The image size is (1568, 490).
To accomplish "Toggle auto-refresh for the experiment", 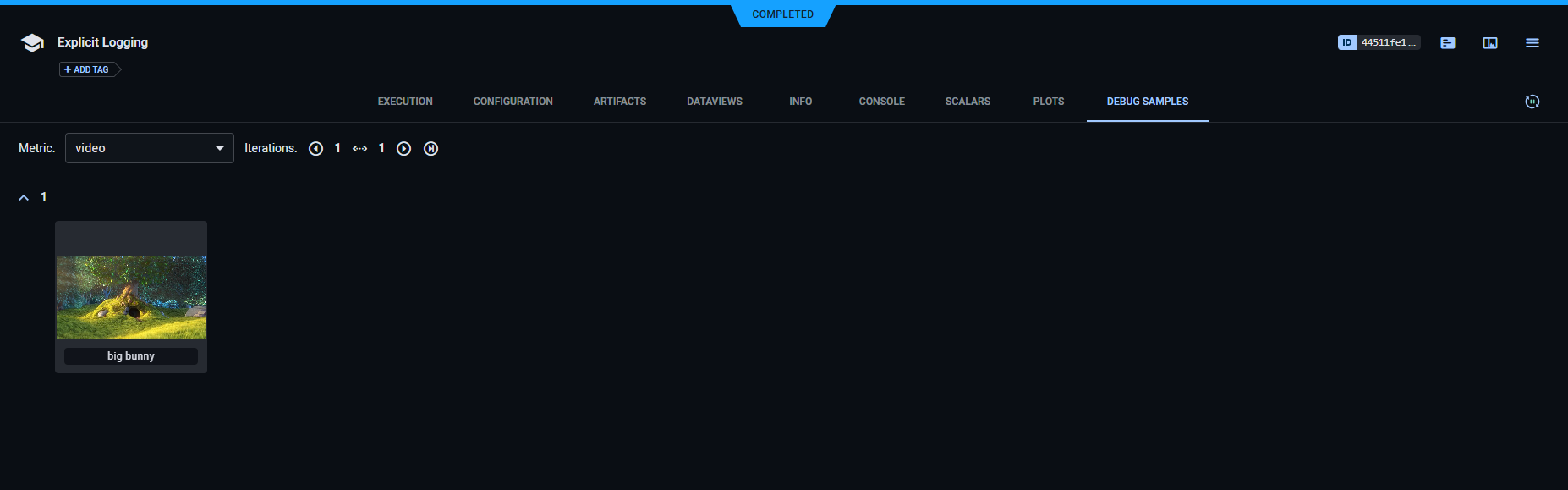I will (1532, 102).
